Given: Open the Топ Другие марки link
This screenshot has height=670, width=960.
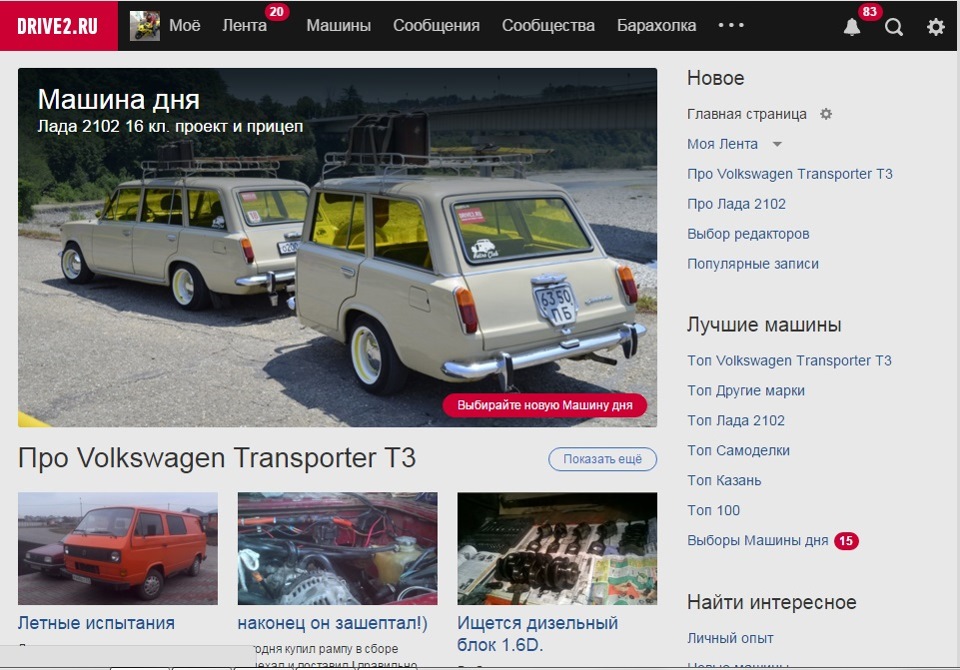Looking at the screenshot, I should [x=746, y=391].
